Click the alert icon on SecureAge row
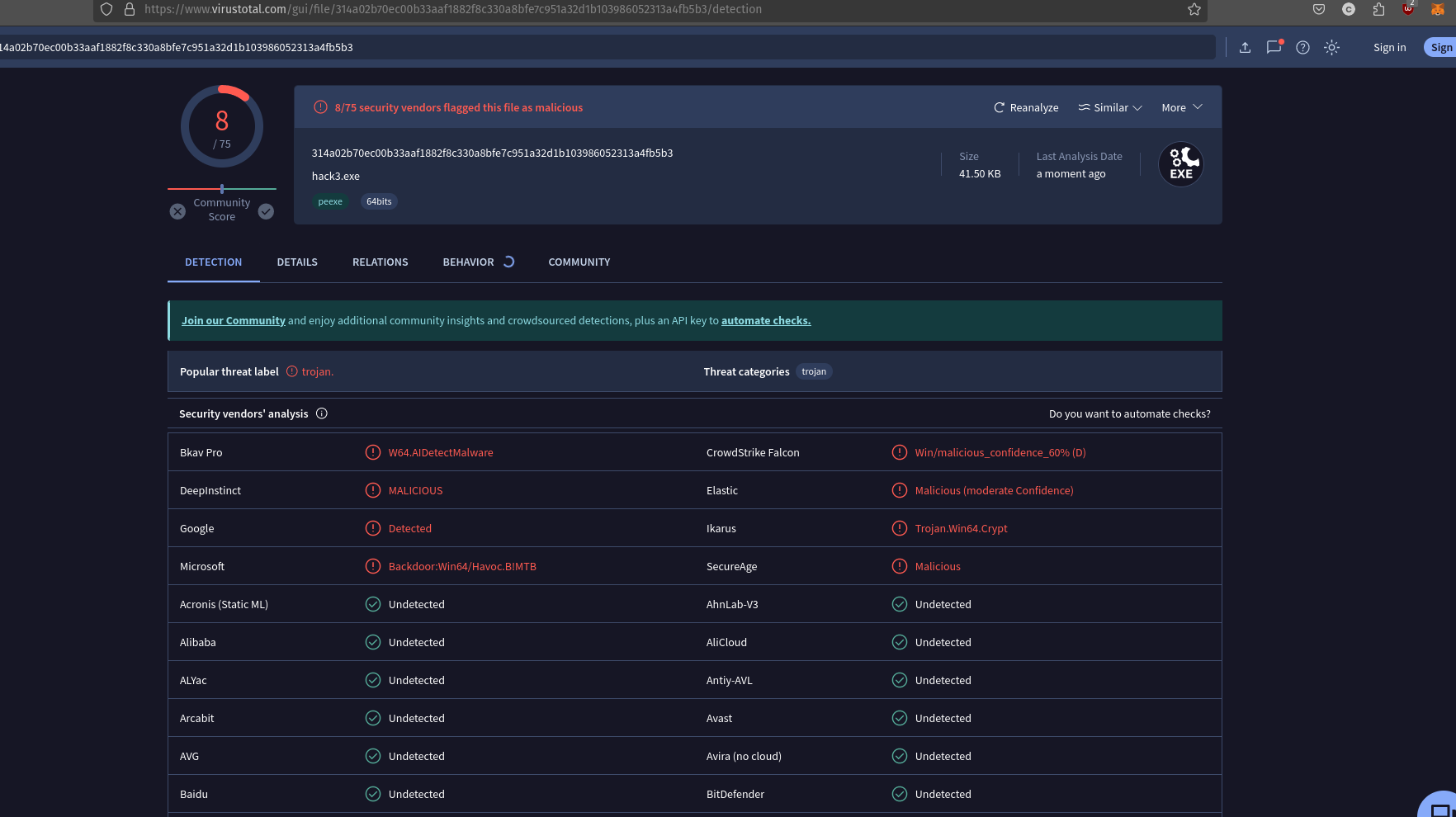Screen dimensions: 1456x817 click(900, 566)
